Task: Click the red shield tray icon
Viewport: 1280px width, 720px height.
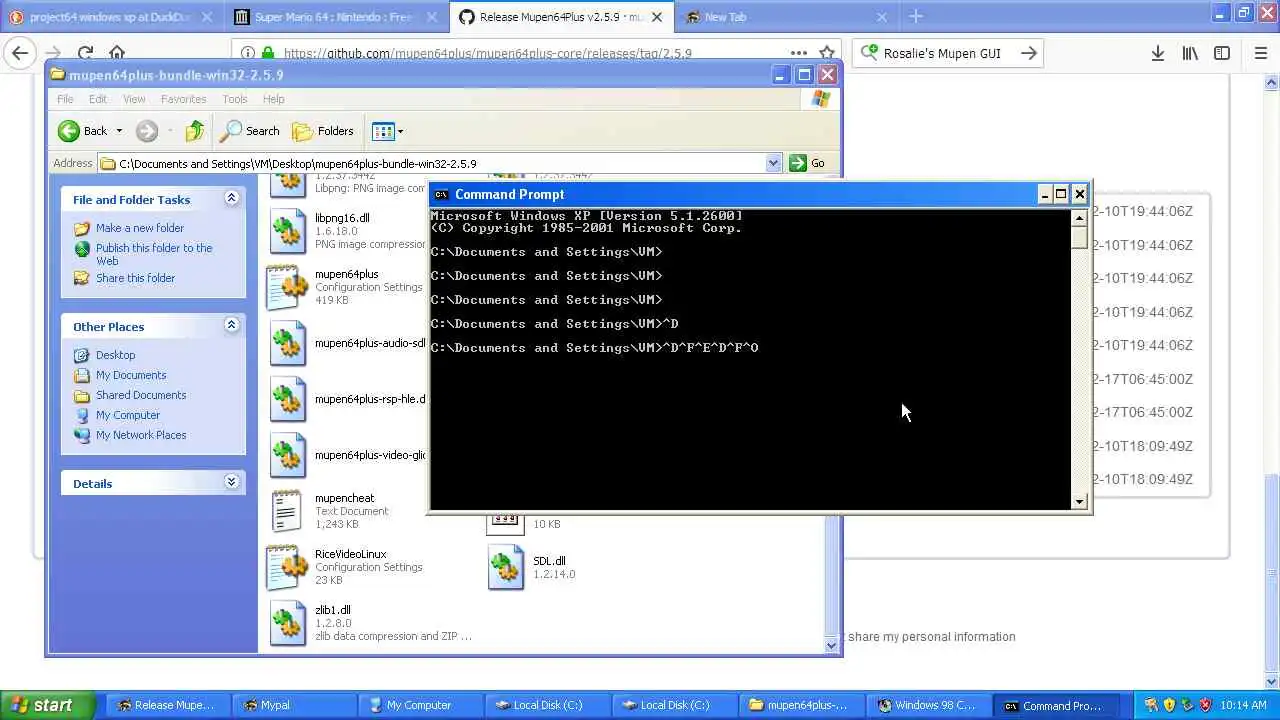Action: click(1205, 705)
